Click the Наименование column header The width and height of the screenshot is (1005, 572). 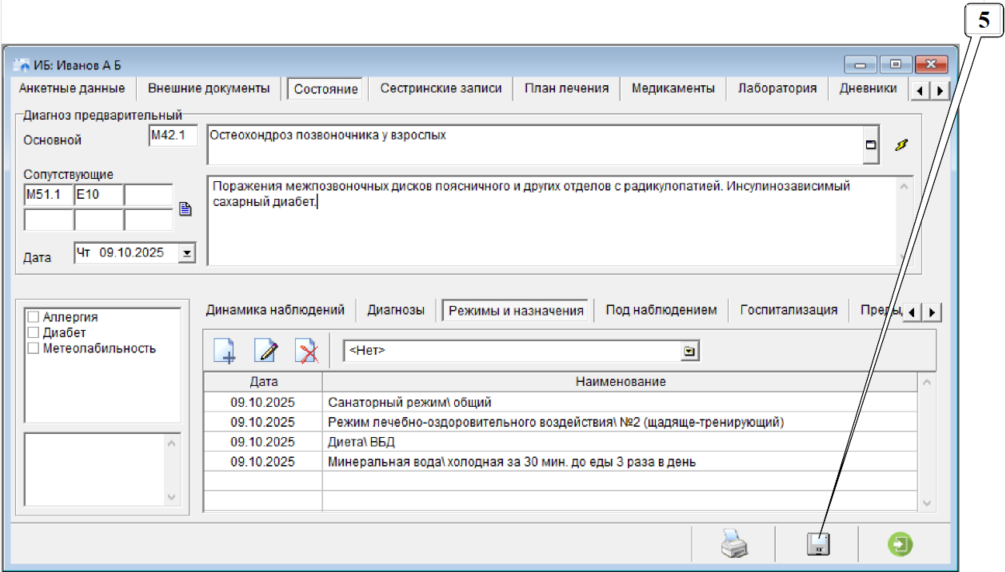[620, 381]
